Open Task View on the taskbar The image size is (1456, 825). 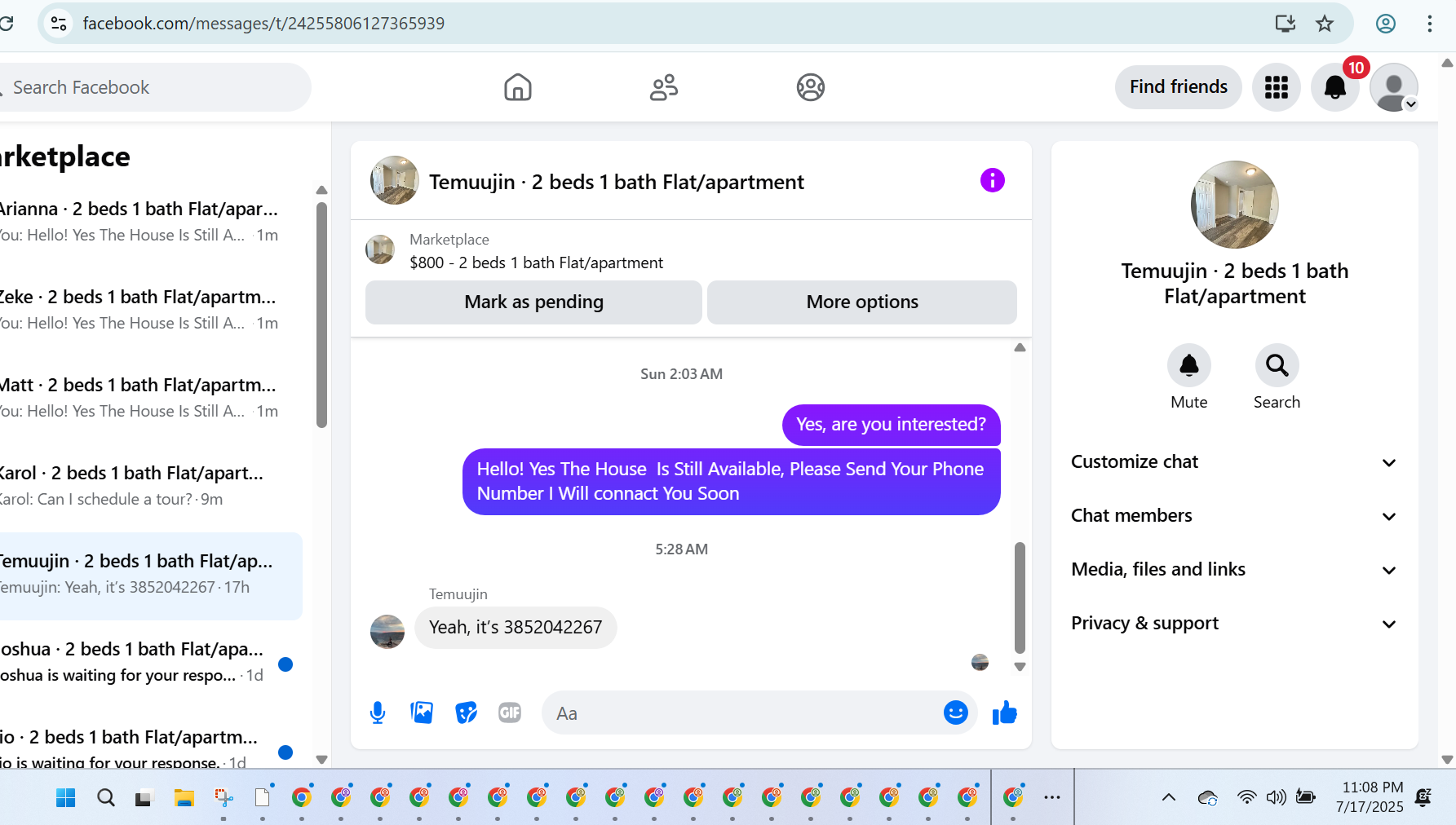tap(144, 797)
